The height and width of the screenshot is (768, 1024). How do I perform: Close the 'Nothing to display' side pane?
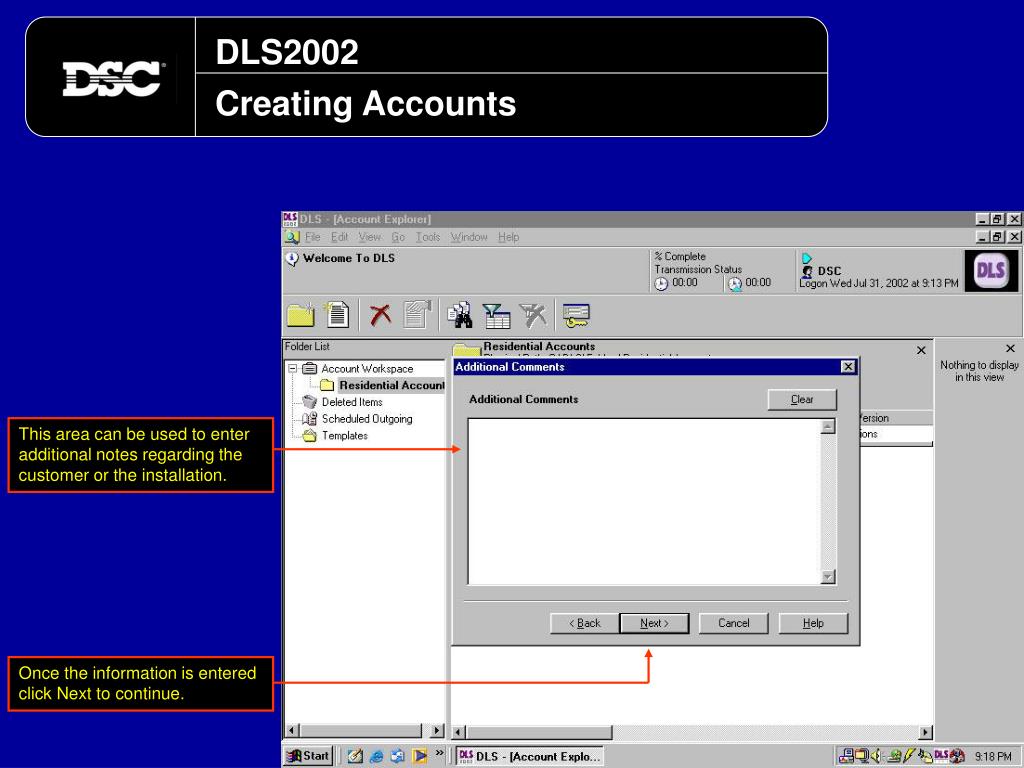coord(1010,349)
